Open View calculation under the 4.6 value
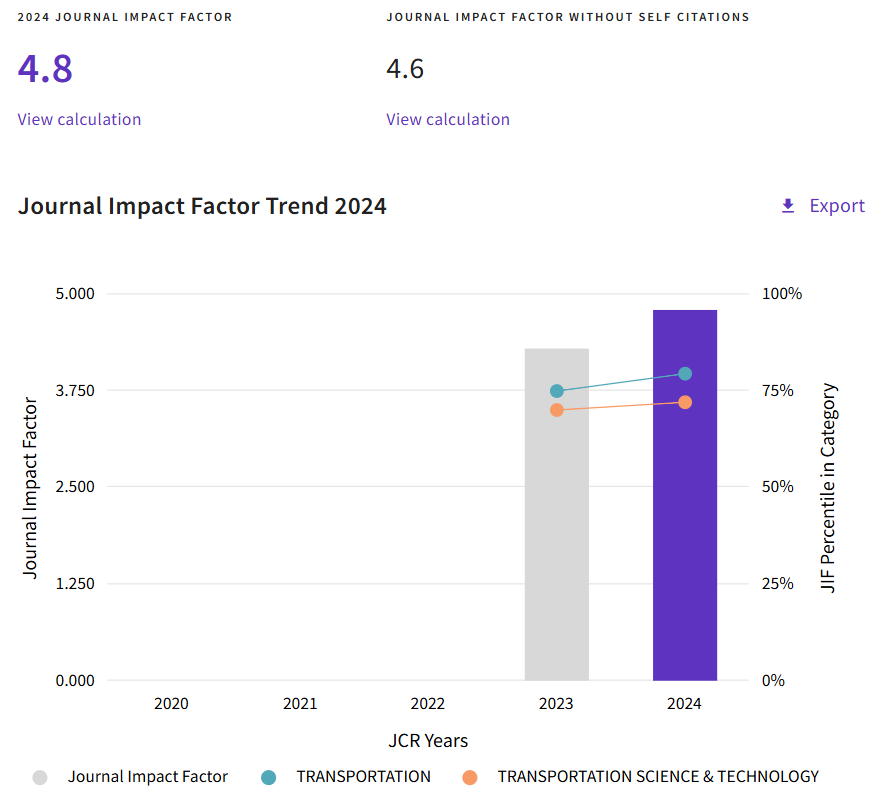This screenshot has width=875, height=805. click(448, 119)
